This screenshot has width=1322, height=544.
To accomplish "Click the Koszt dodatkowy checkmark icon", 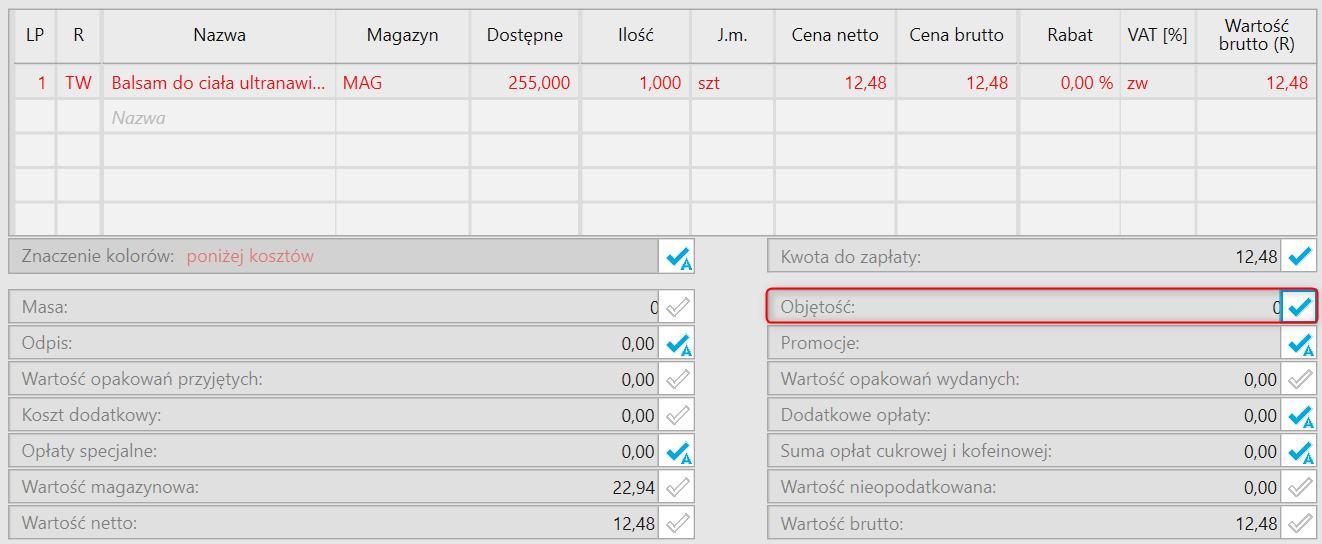I will (x=677, y=416).
